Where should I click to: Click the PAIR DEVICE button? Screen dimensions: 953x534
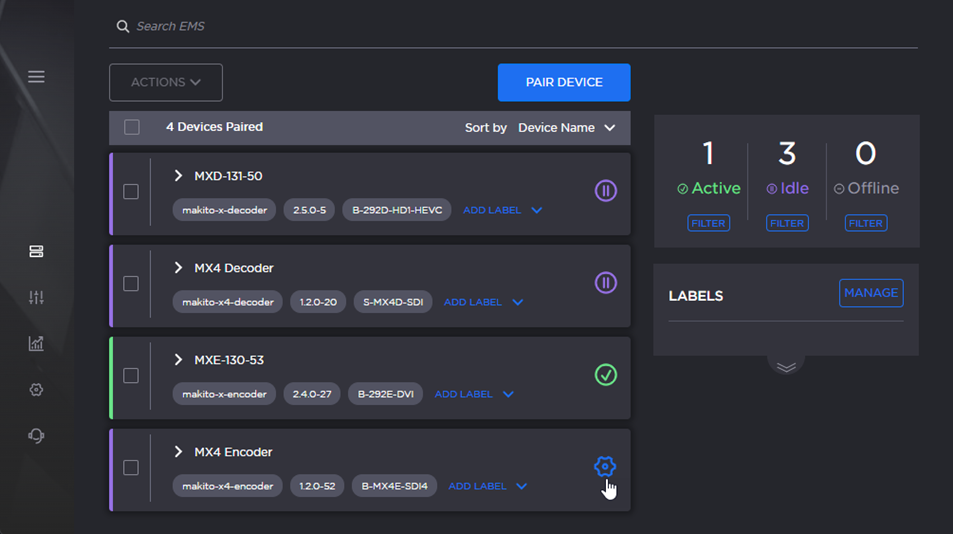564,83
